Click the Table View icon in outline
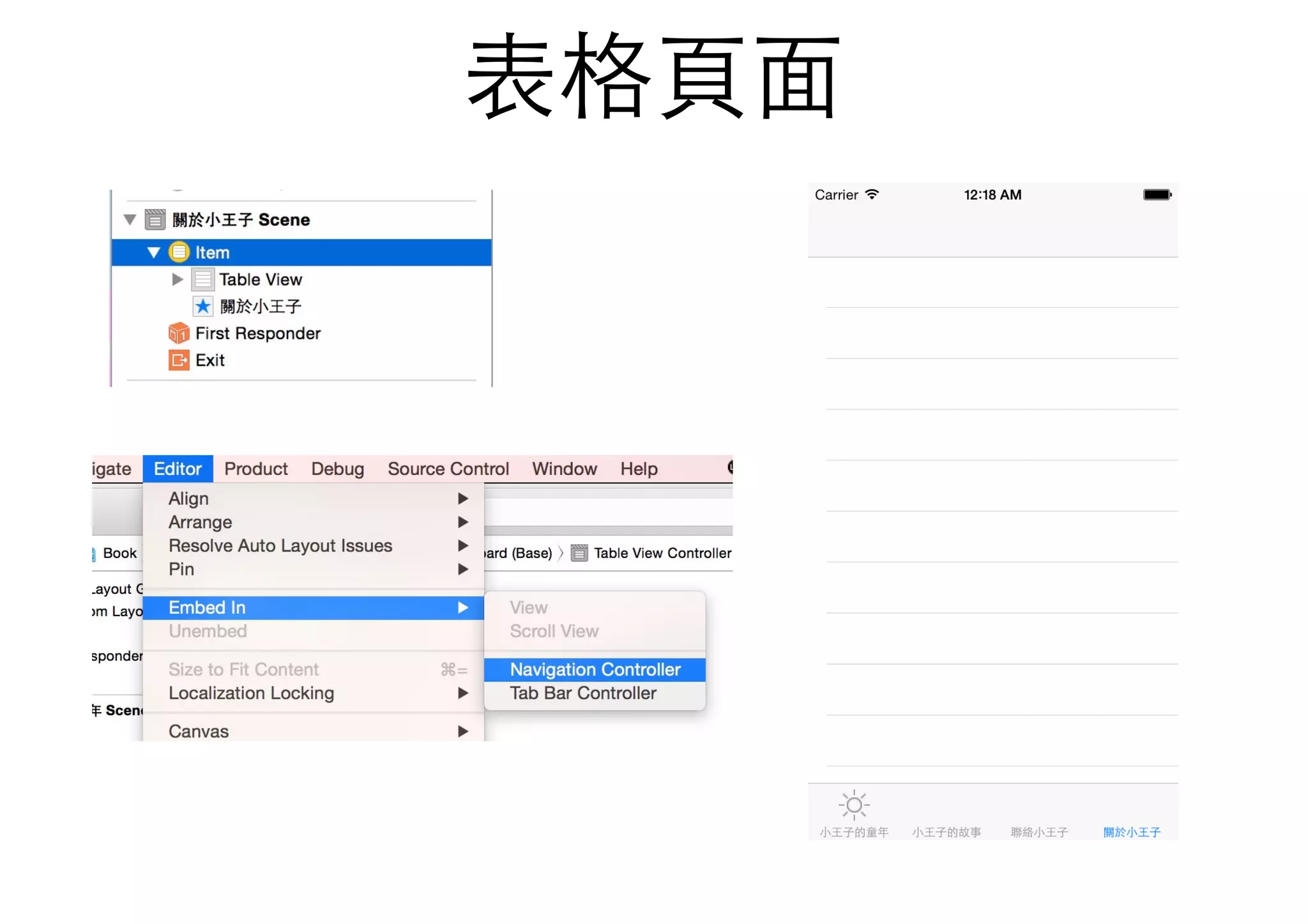1308x924 pixels. point(203,280)
